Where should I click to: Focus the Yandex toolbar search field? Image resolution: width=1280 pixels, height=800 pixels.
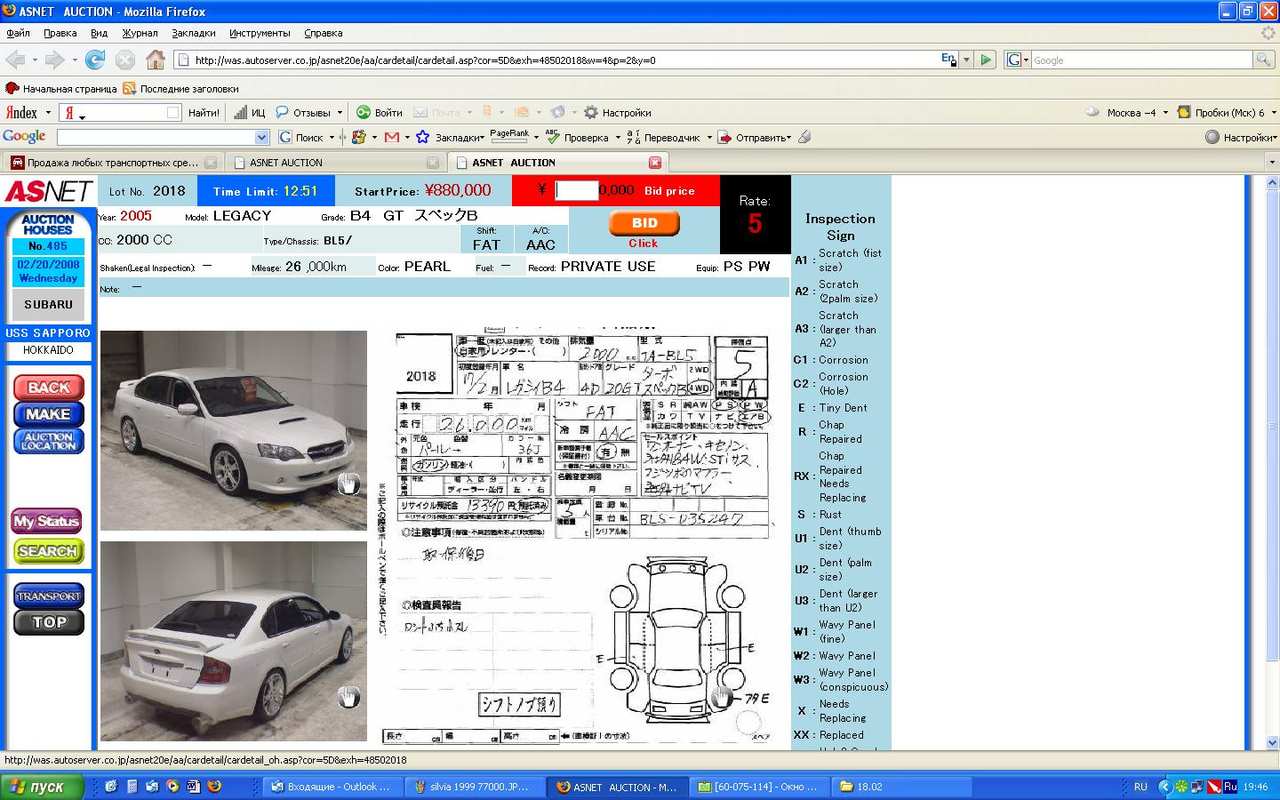pyautogui.click(x=120, y=113)
